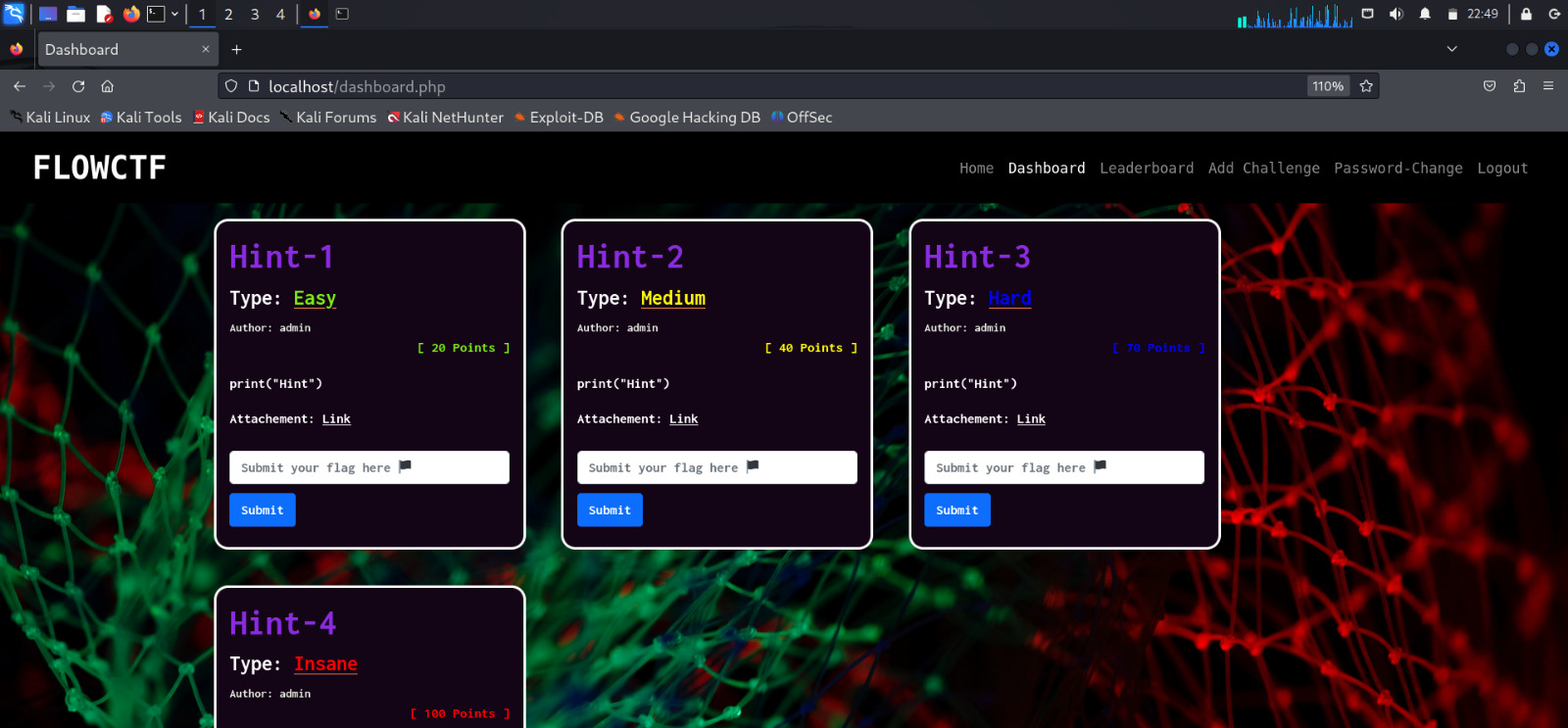This screenshot has width=1568, height=728.
Task: Save page to Pocket icon
Action: [x=1490, y=86]
